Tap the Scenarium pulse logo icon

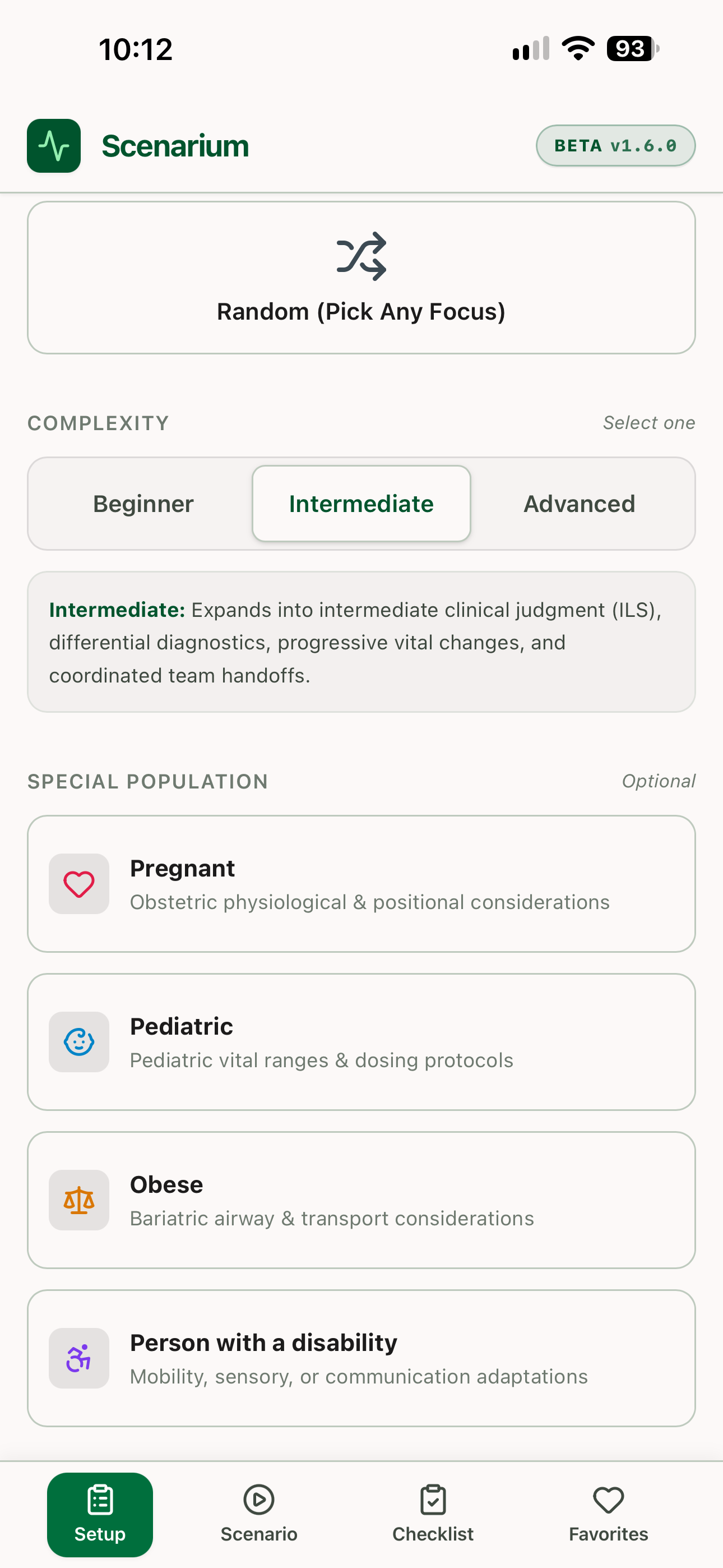click(54, 145)
